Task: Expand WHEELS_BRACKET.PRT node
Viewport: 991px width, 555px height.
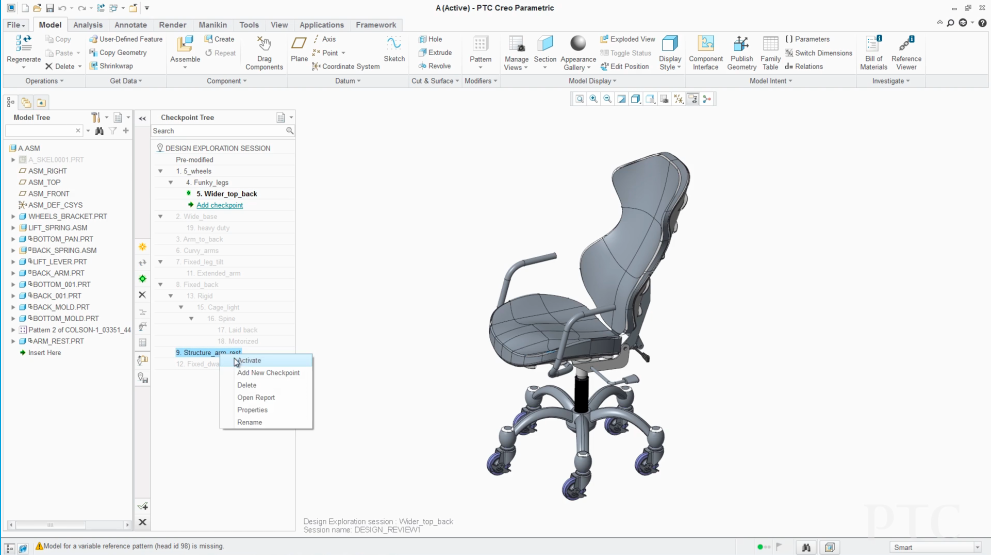Action: coord(13,216)
